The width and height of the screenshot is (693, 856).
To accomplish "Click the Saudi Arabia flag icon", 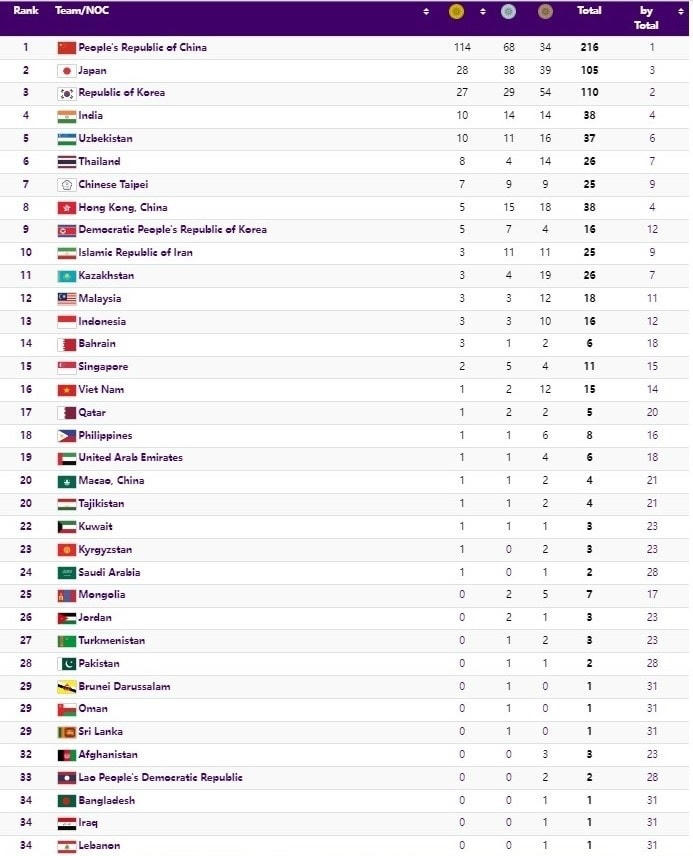I will tap(66, 573).
